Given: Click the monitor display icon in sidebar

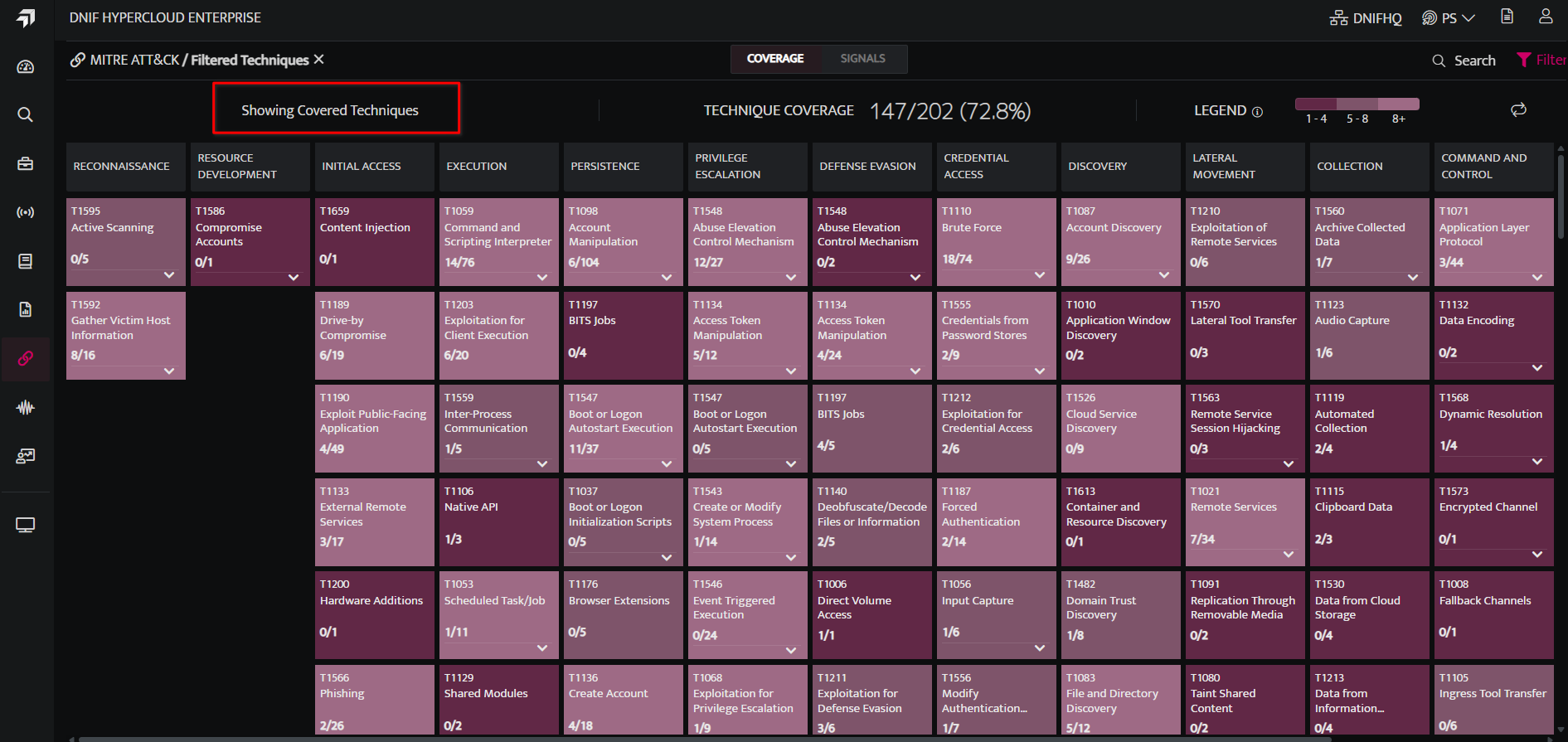Looking at the screenshot, I should tap(26, 525).
